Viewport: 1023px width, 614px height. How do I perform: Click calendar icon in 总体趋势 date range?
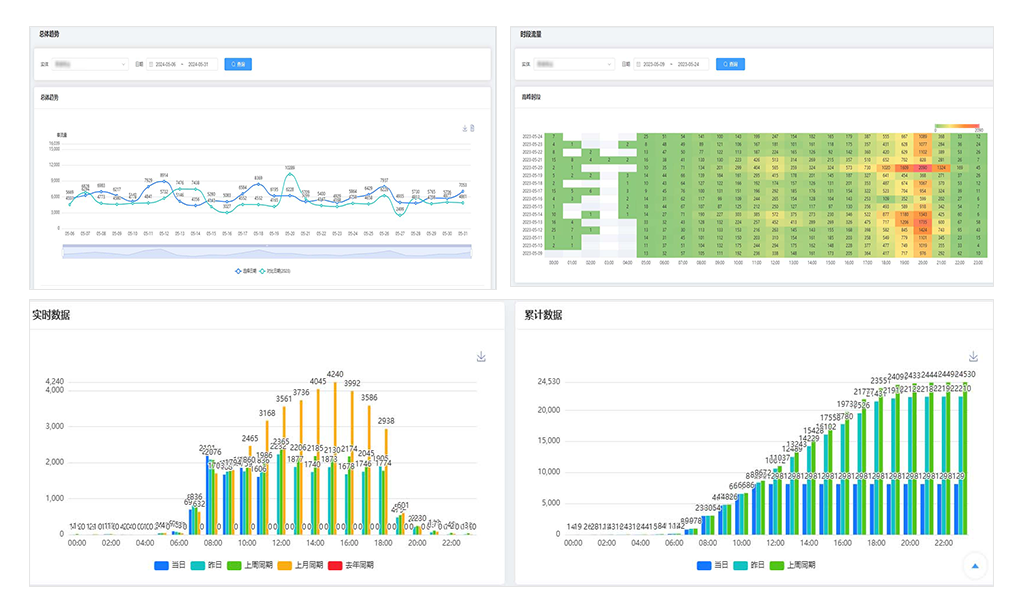[151, 65]
